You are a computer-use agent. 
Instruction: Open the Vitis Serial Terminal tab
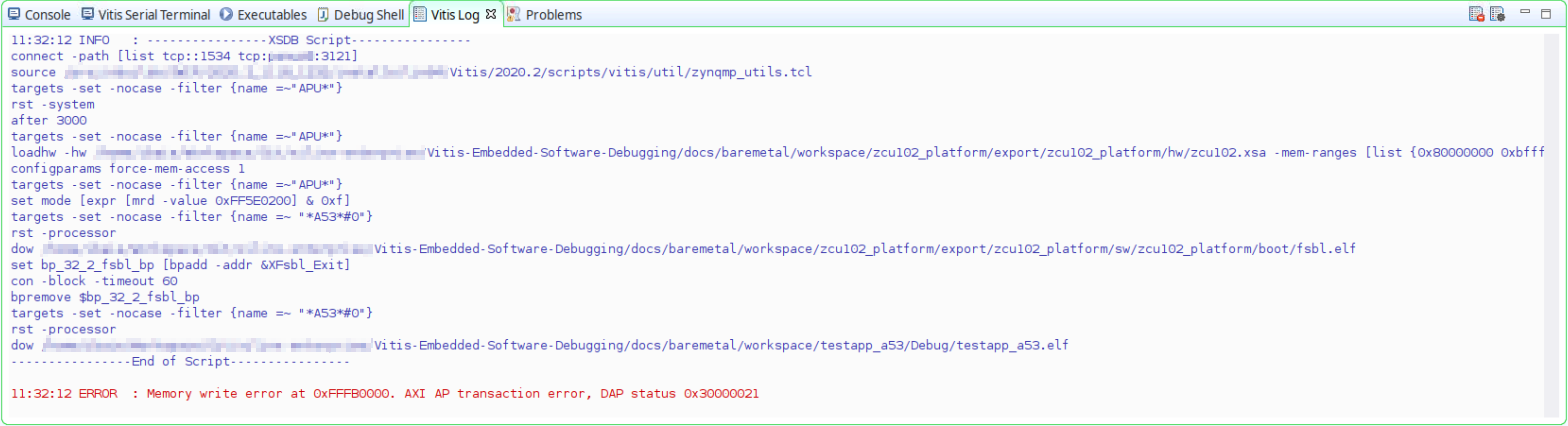[146, 15]
